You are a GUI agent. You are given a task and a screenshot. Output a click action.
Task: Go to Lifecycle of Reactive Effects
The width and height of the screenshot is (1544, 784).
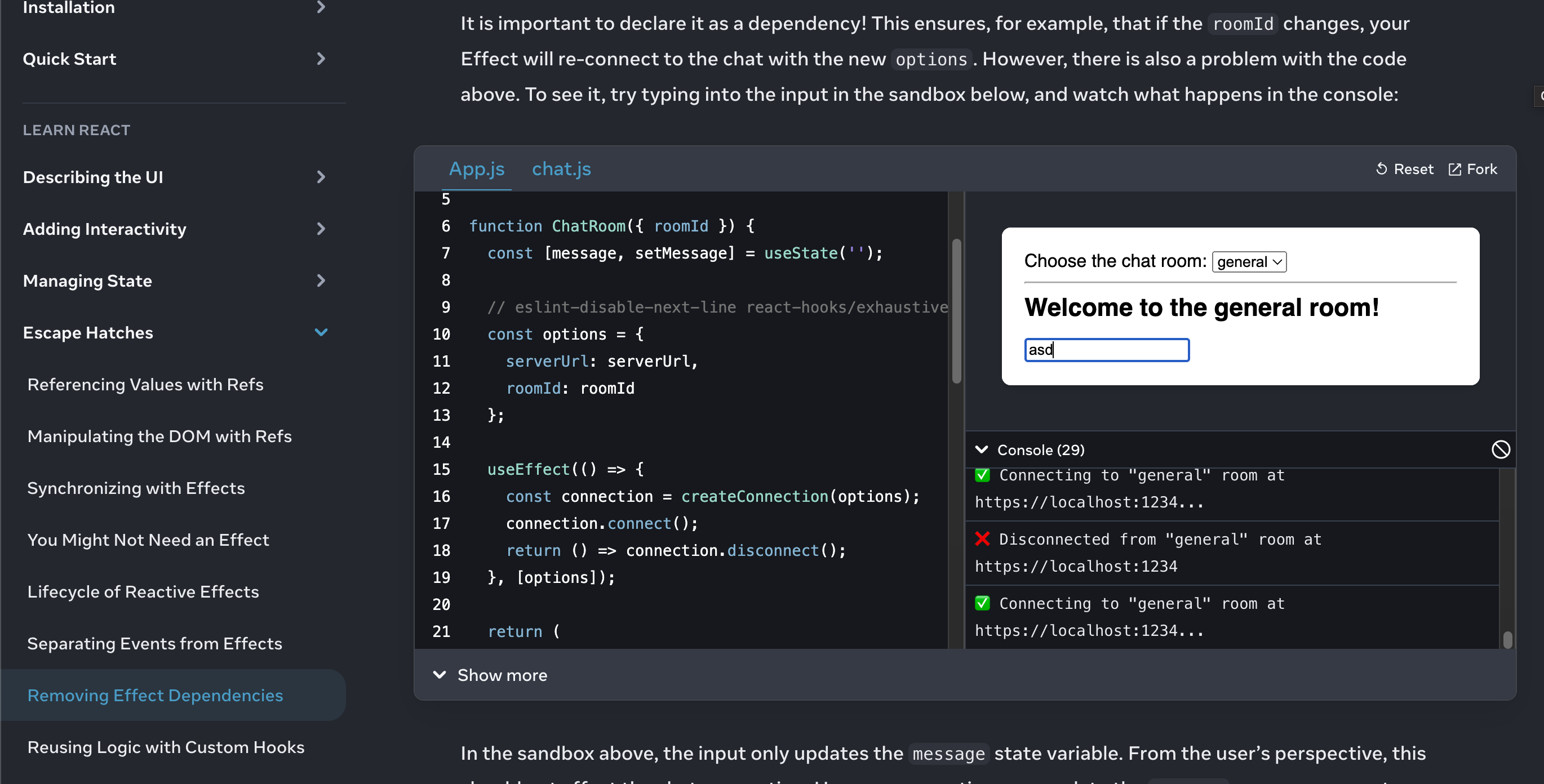click(x=143, y=592)
